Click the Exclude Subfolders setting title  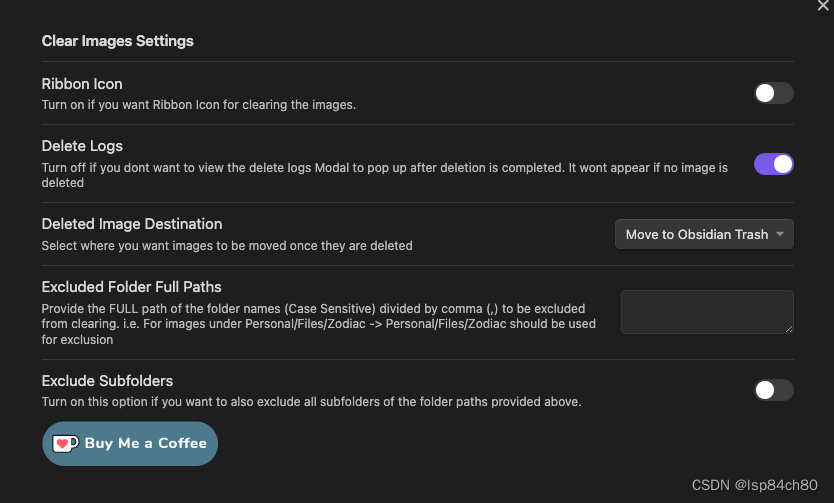tap(107, 381)
